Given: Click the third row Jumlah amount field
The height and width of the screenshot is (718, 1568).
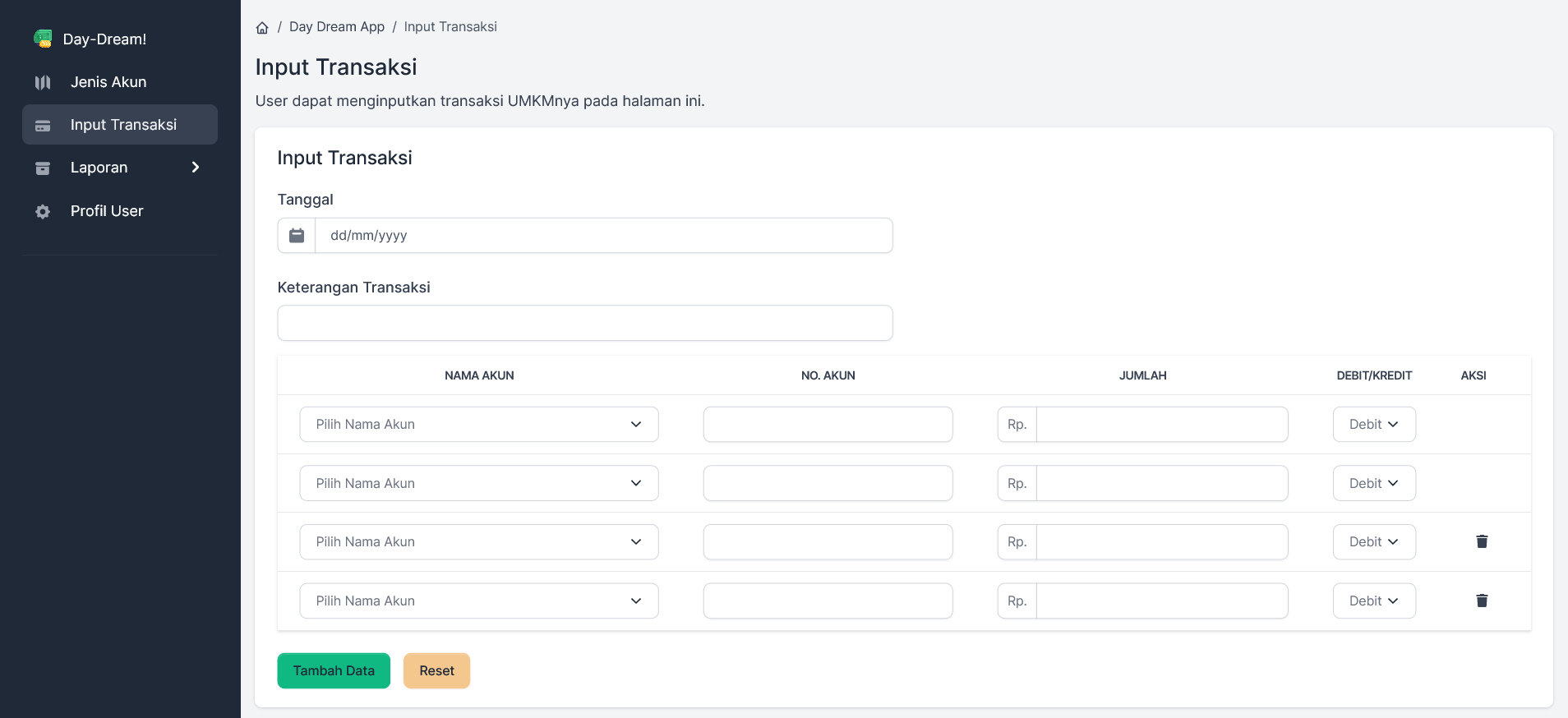Looking at the screenshot, I should 1162,542.
